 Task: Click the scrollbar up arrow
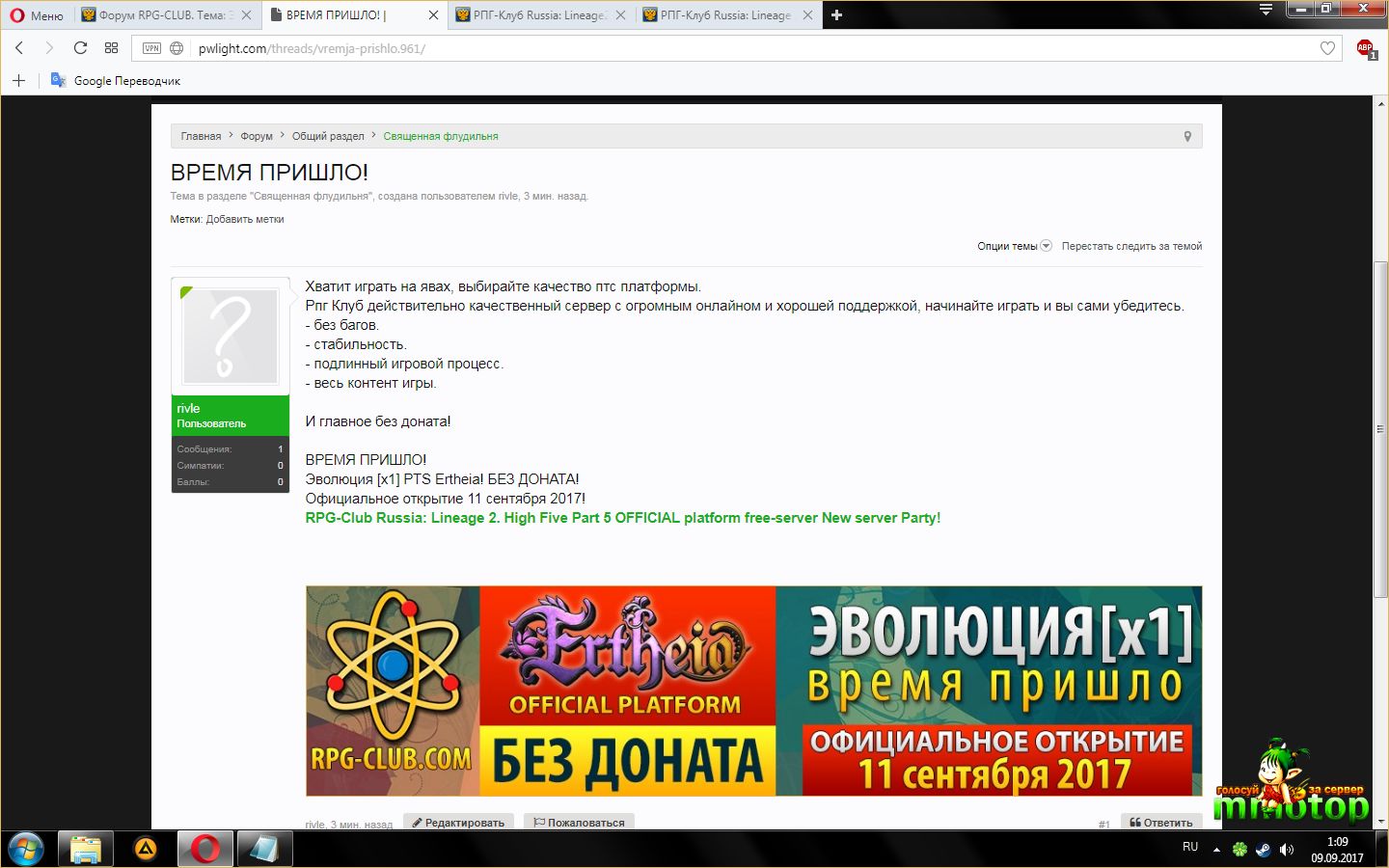(1380, 105)
